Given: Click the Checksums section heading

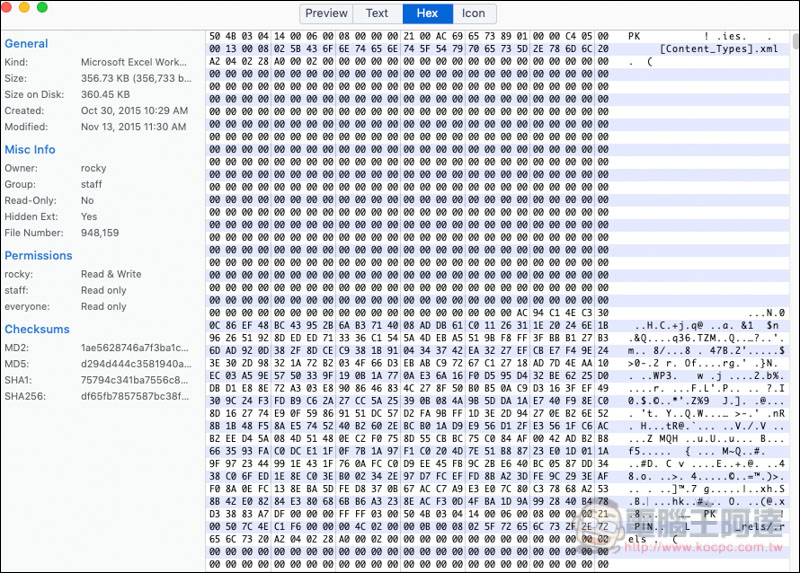Looking at the screenshot, I should pyautogui.click(x=37, y=329).
